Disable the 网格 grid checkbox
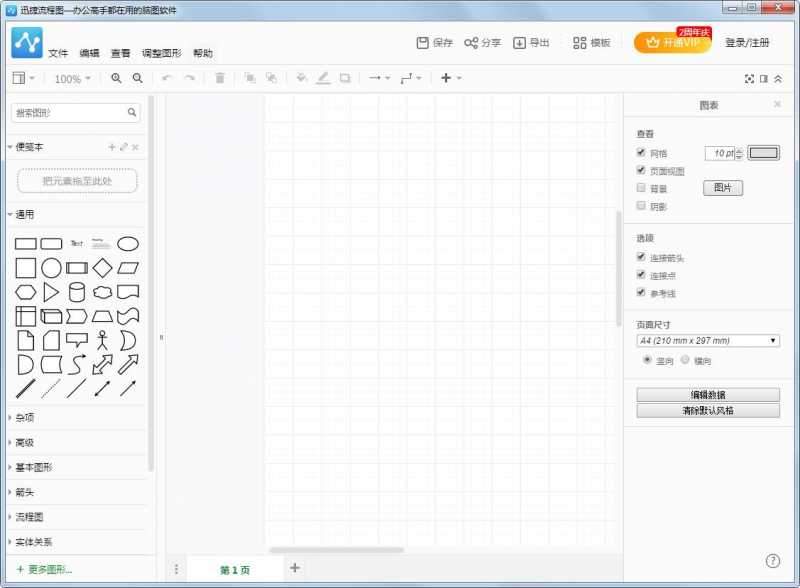 [641, 152]
